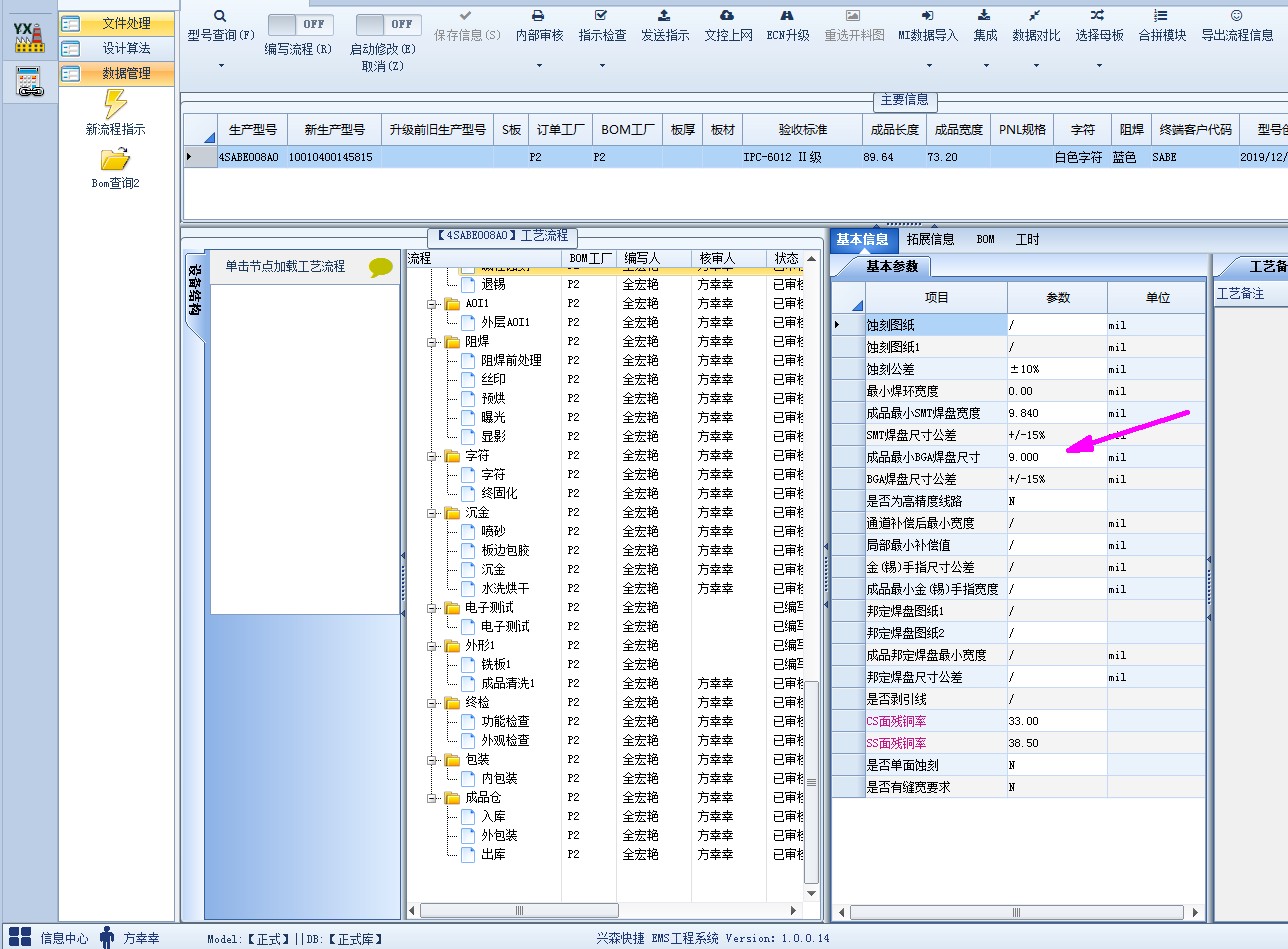Open 设计算法 sidebar section
The image size is (1288, 949).
tap(116, 48)
